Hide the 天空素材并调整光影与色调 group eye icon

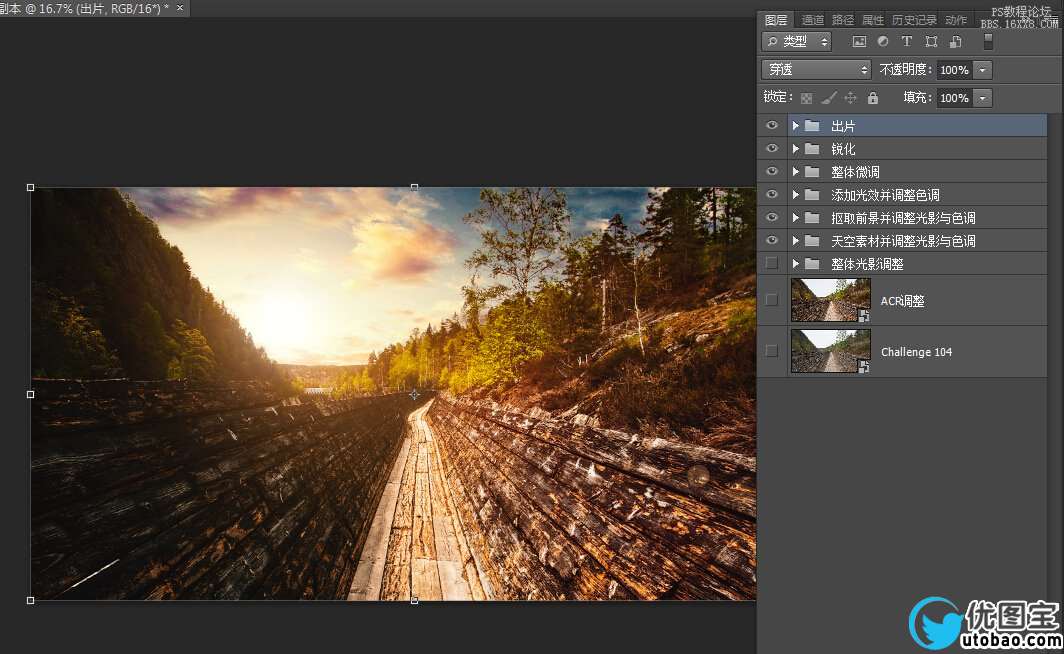point(772,241)
